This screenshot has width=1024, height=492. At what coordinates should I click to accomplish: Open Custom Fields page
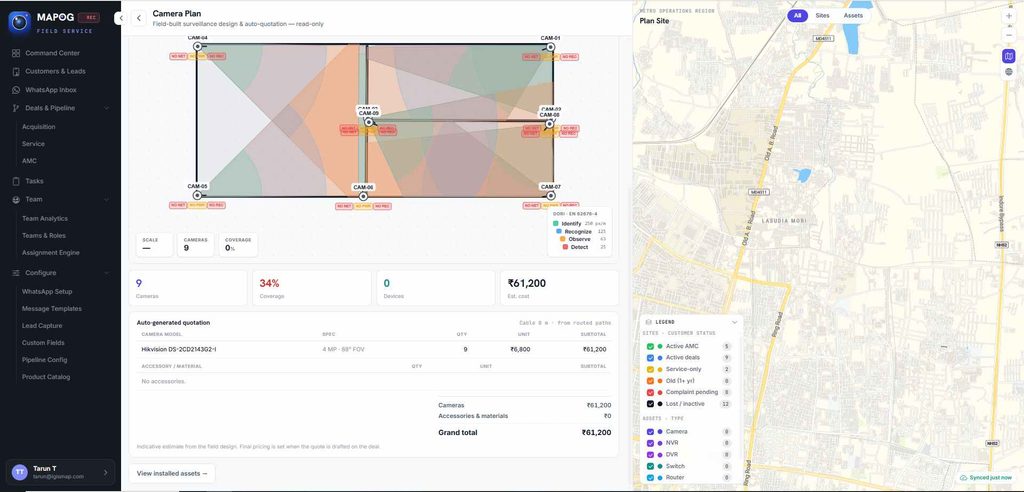tap(43, 343)
